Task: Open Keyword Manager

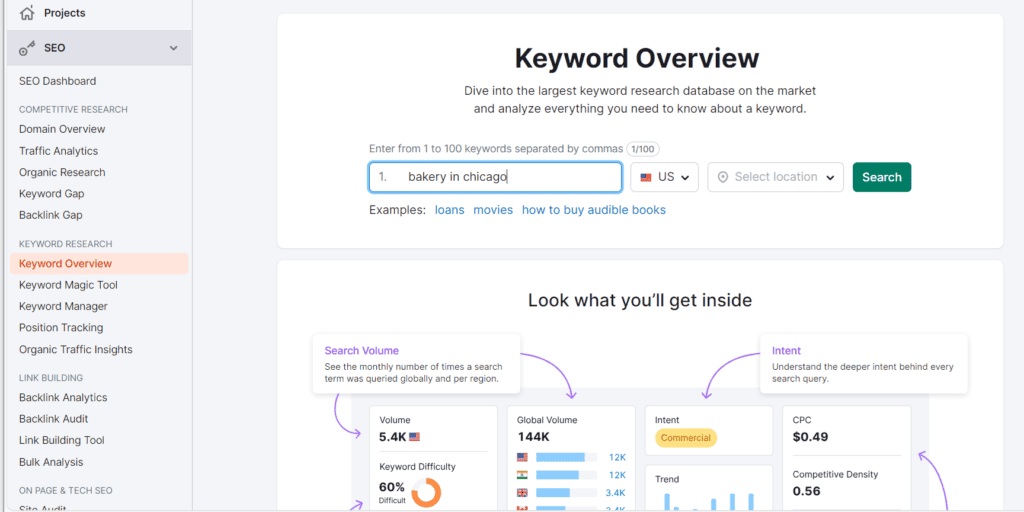Action: [63, 306]
